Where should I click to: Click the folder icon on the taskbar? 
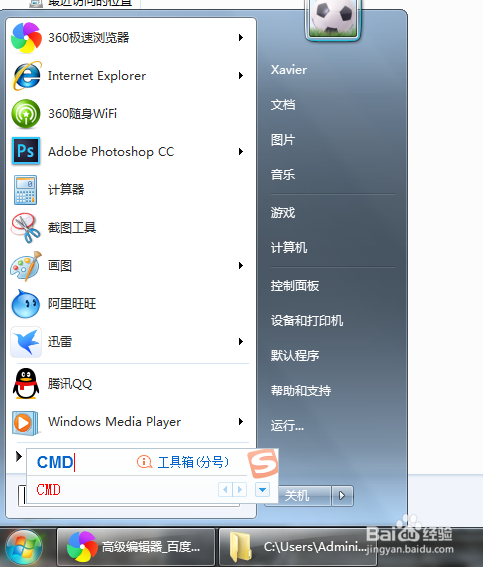[241, 546]
